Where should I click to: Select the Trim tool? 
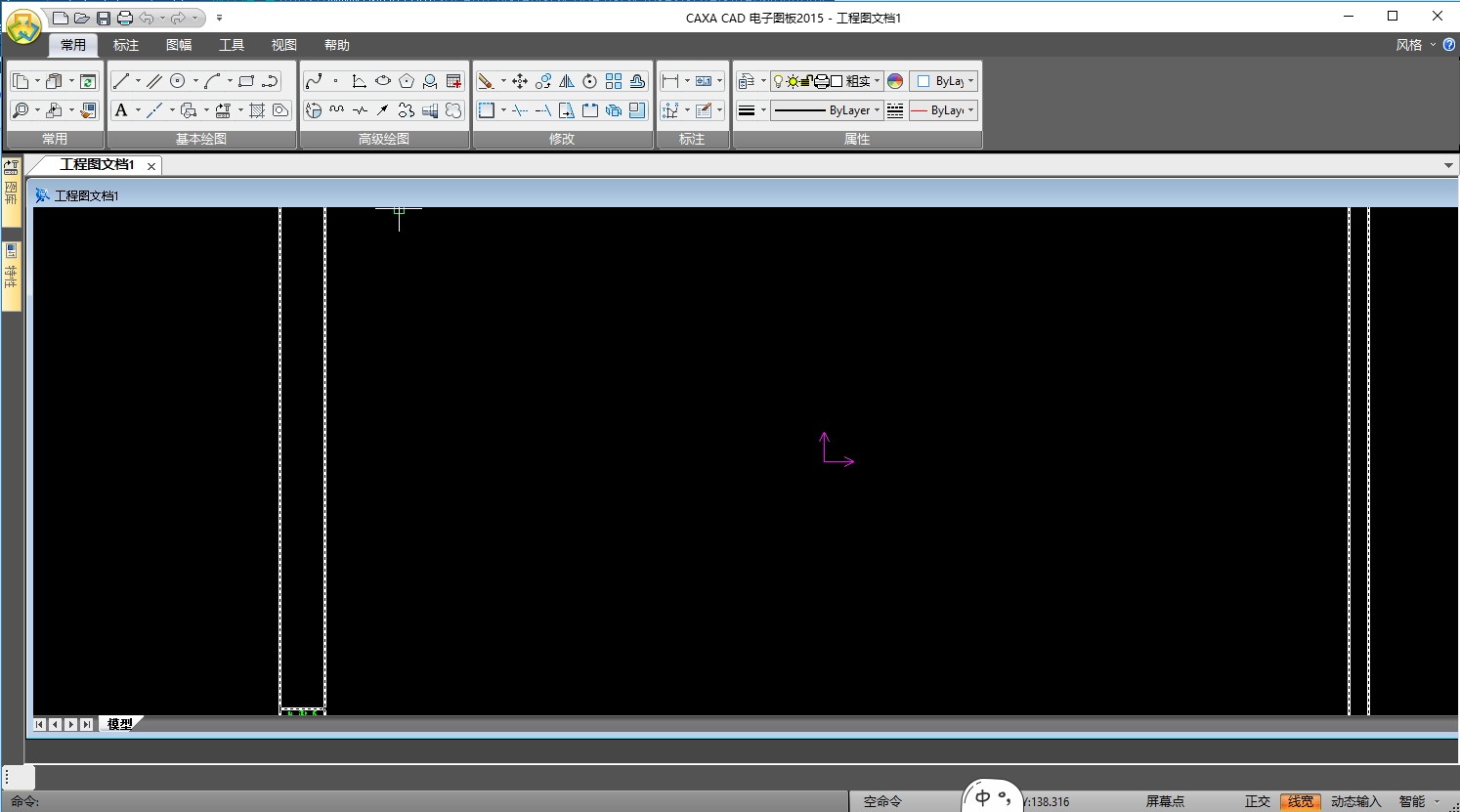click(x=520, y=110)
